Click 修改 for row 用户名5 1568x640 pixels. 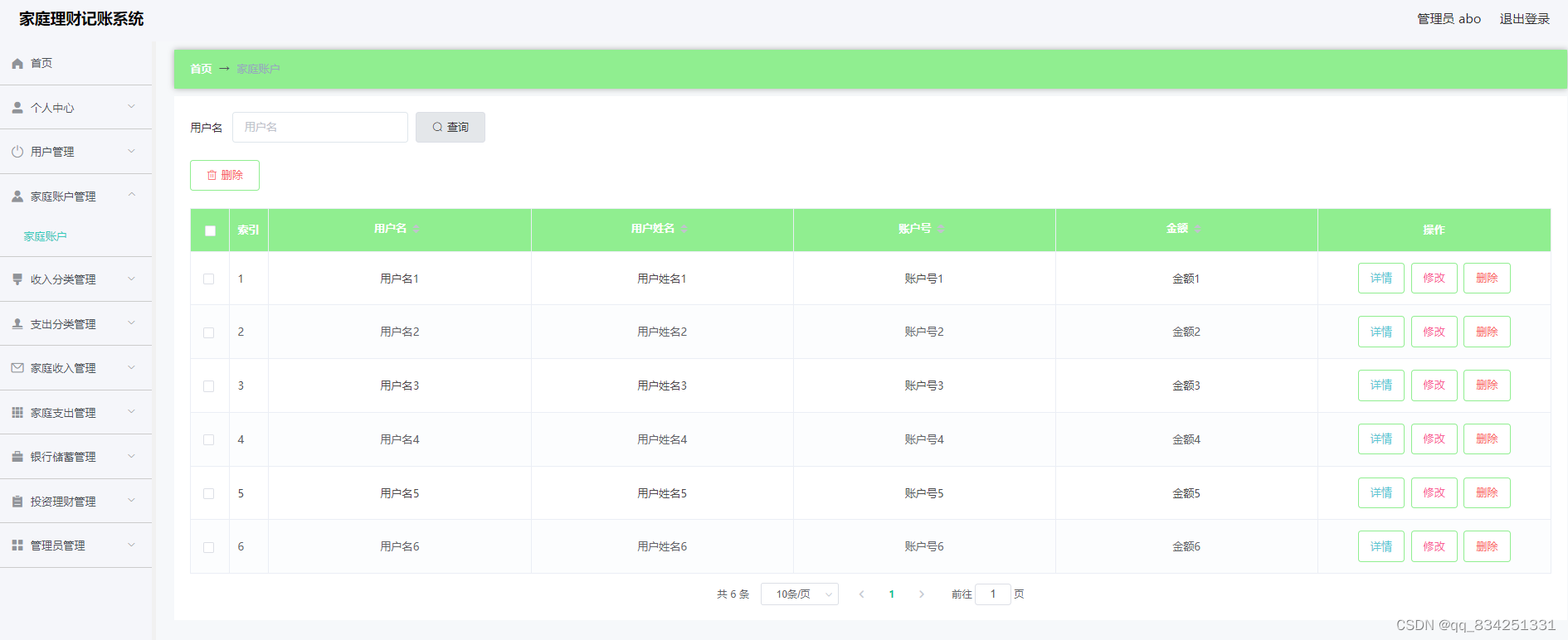[1434, 493]
